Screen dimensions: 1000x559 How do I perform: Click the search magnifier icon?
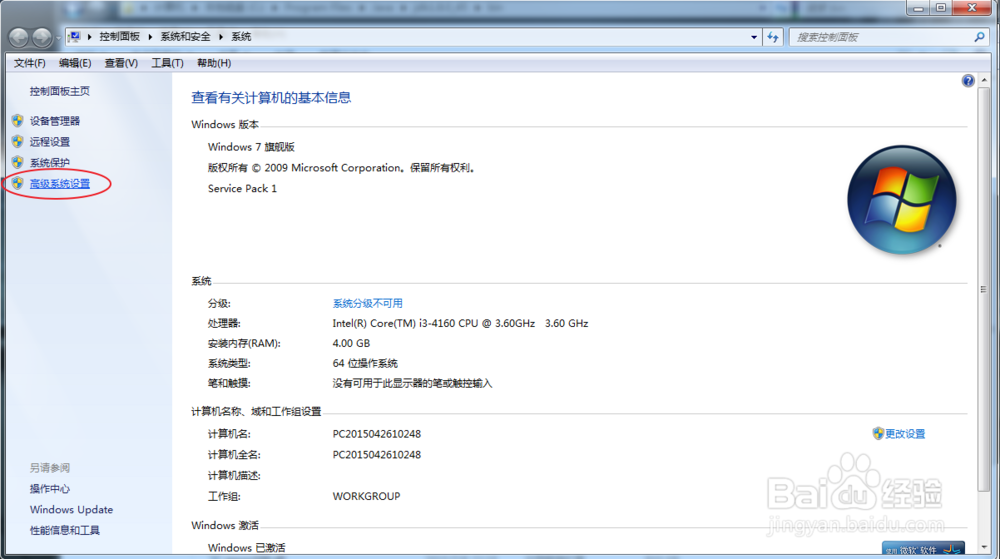[x=980, y=37]
